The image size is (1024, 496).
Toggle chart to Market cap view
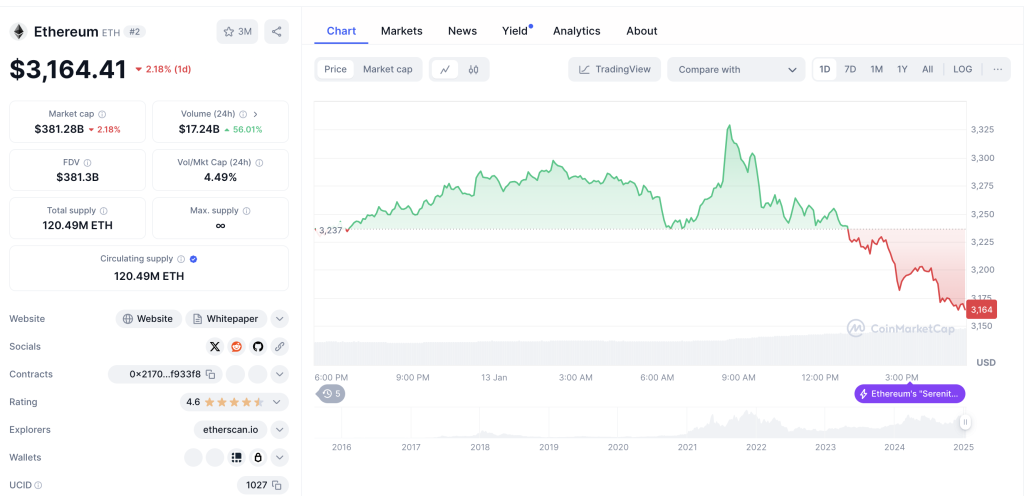point(387,69)
